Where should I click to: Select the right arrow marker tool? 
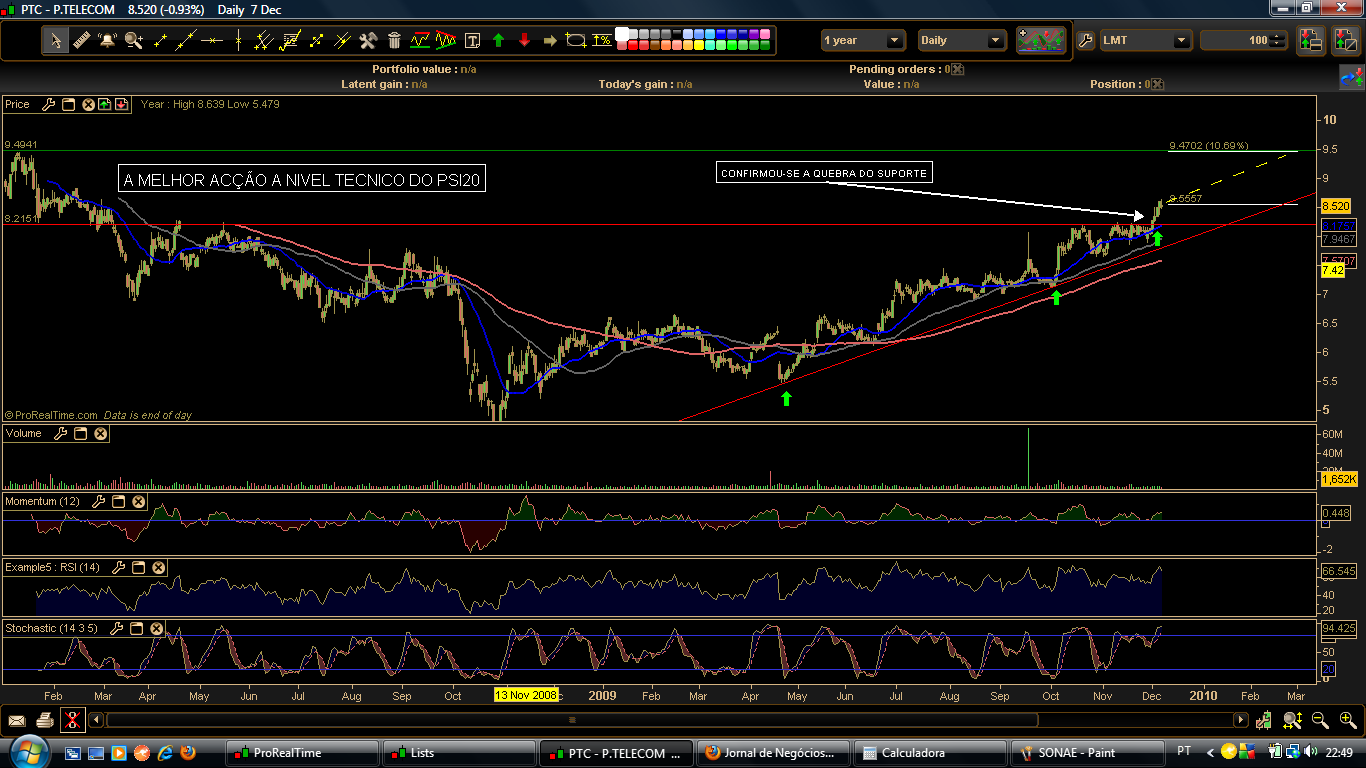coord(550,41)
